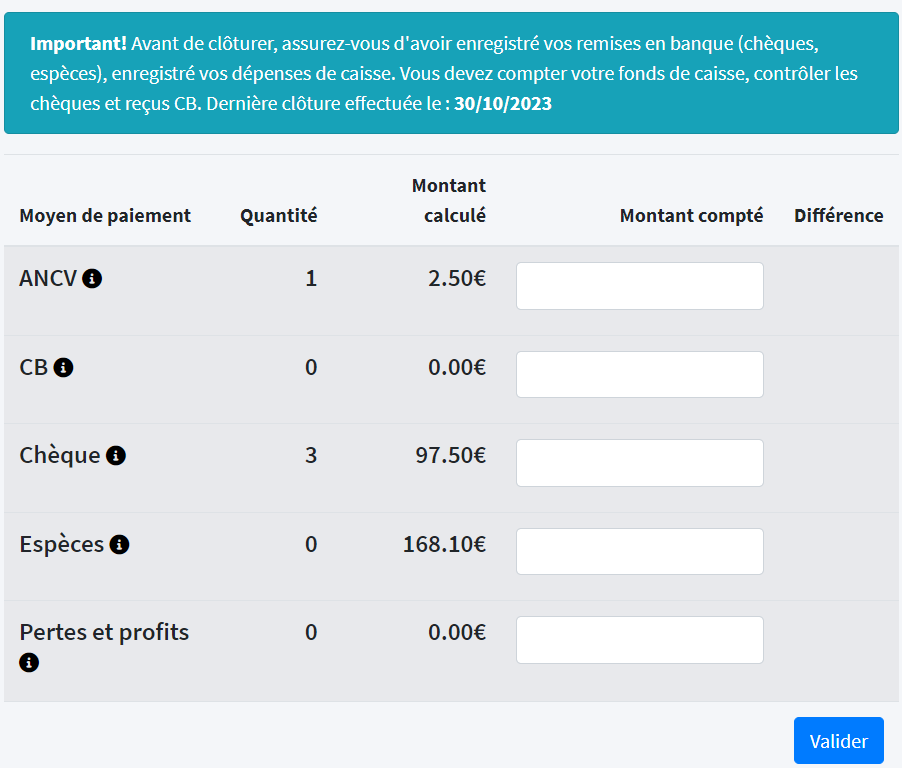This screenshot has width=902, height=768.
Task: Click the Chèque calculated amount 97.50€
Action: click(x=450, y=456)
